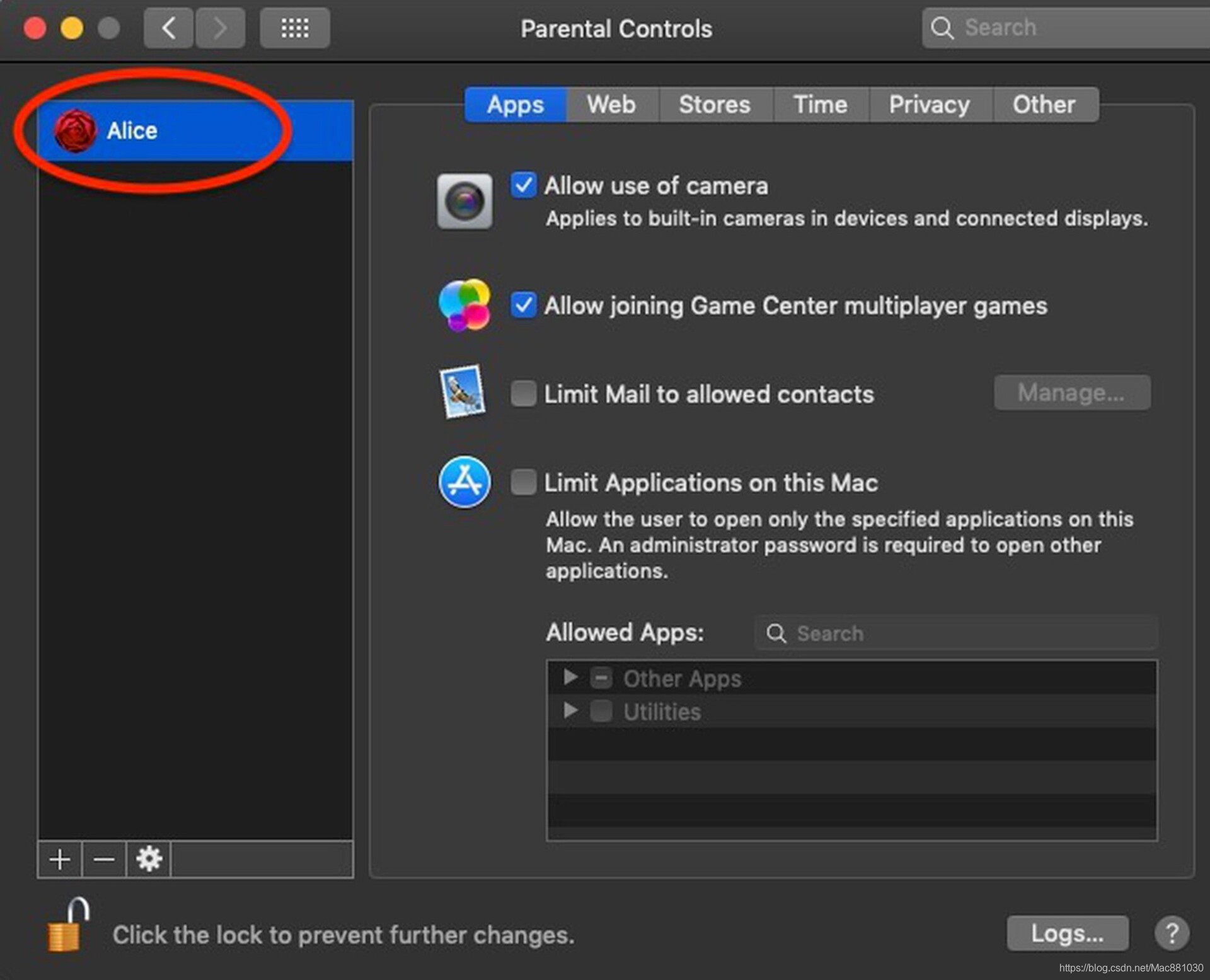Open the Privacy tab
1210x980 pixels.
click(x=929, y=105)
